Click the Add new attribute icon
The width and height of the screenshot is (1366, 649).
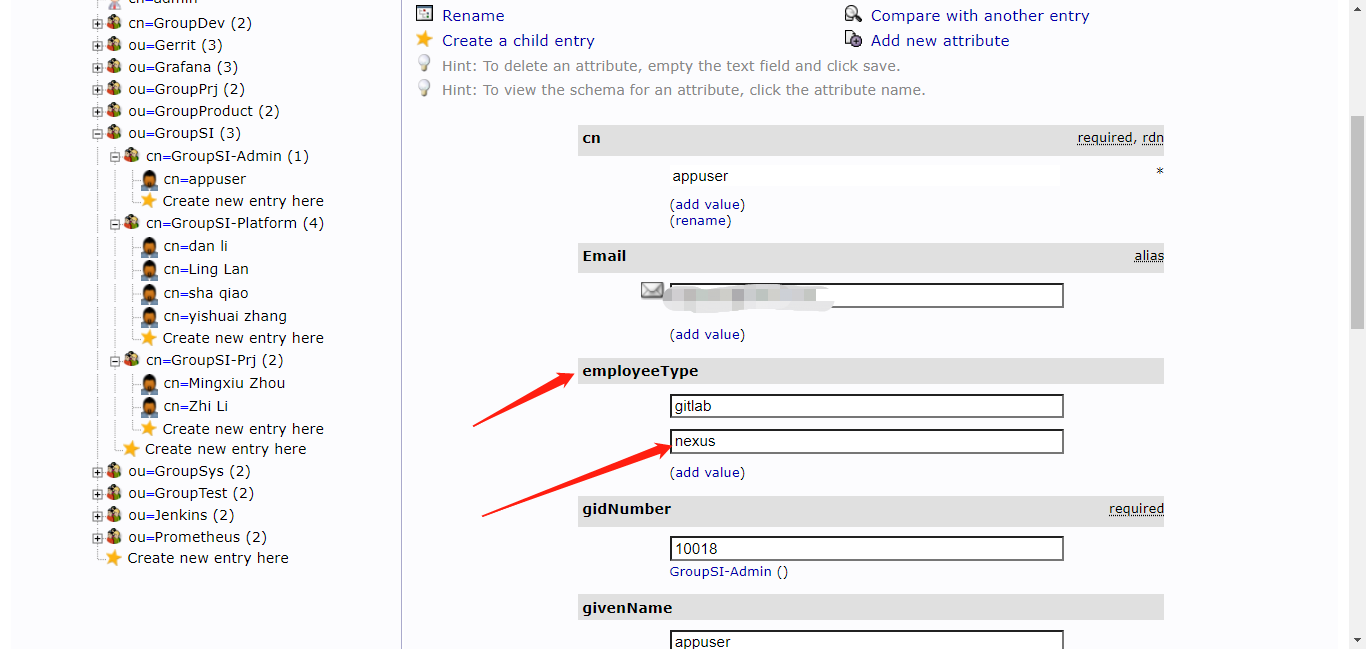point(853,39)
